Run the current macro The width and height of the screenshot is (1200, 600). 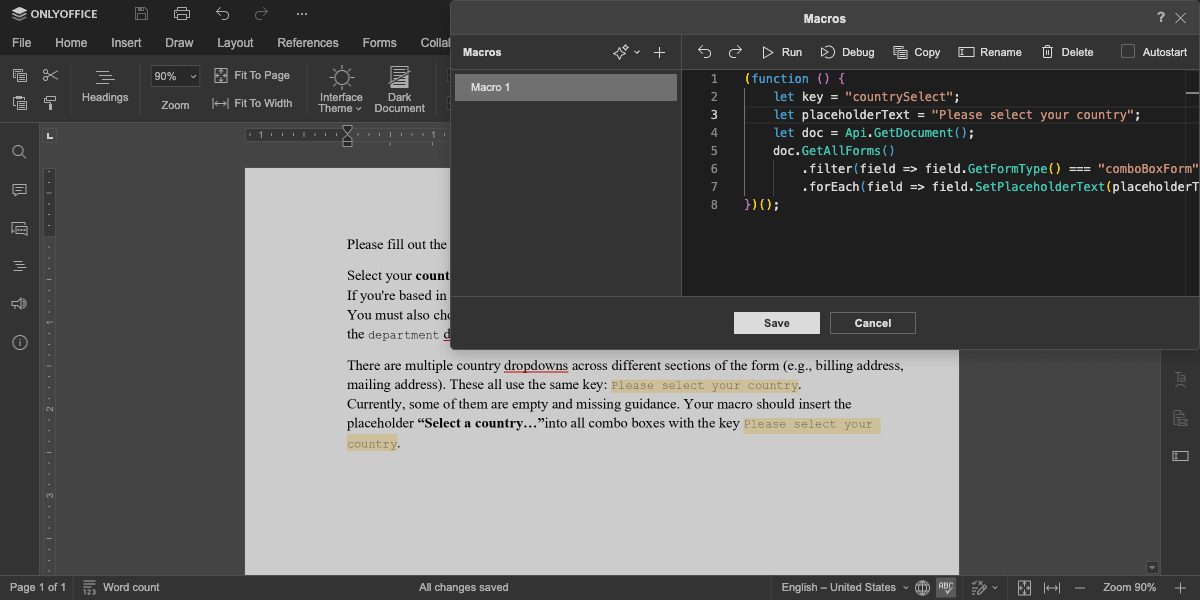[x=781, y=52]
